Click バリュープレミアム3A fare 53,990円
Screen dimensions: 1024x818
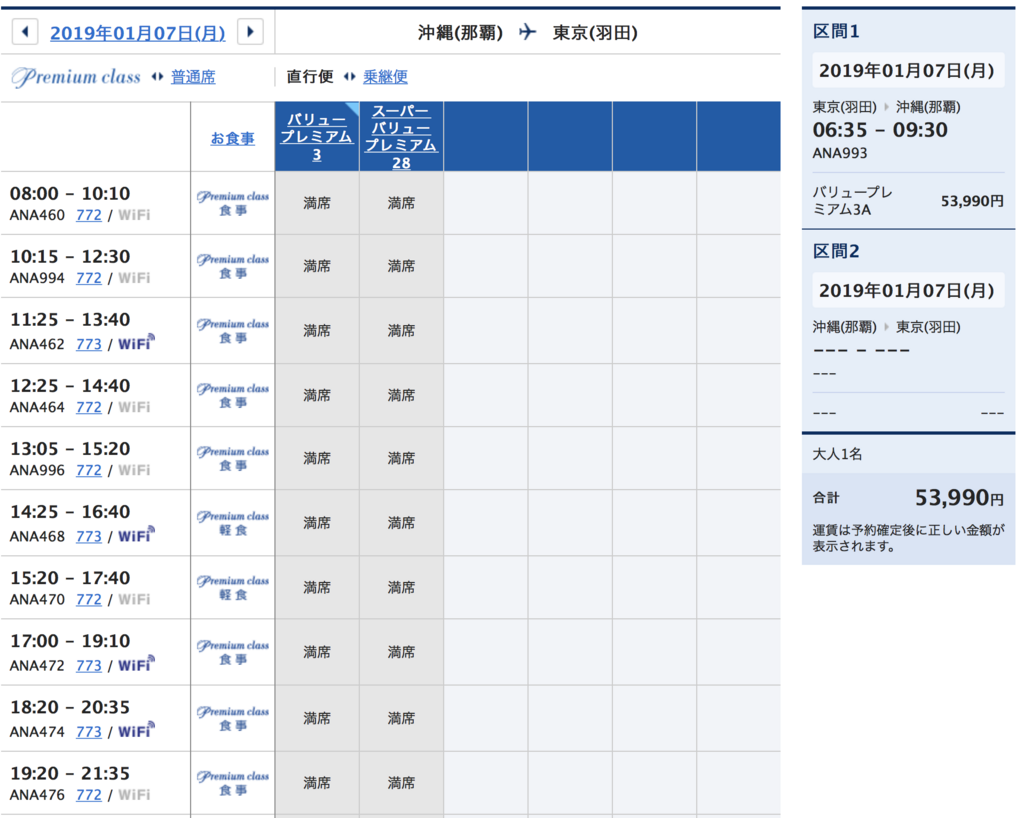(908, 201)
